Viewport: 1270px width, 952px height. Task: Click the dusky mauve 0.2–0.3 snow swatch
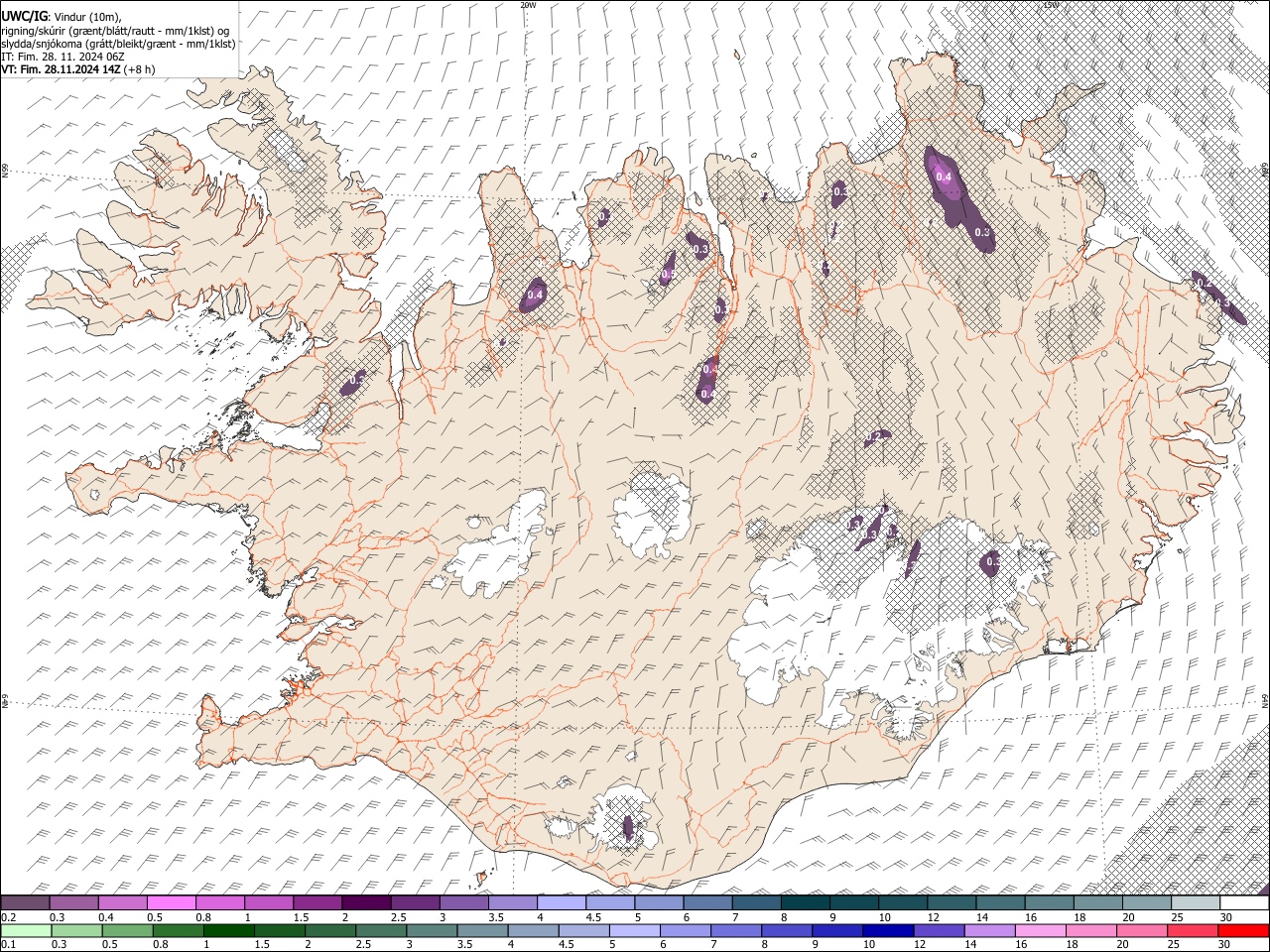click(x=26, y=903)
